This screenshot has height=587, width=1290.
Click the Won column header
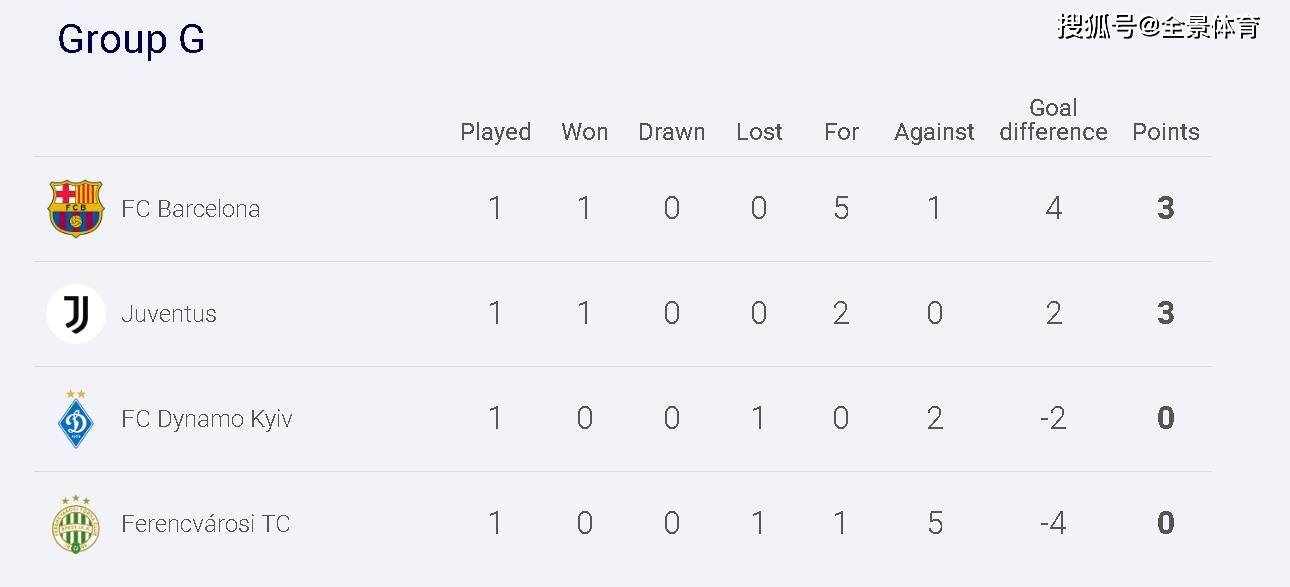coord(585,132)
